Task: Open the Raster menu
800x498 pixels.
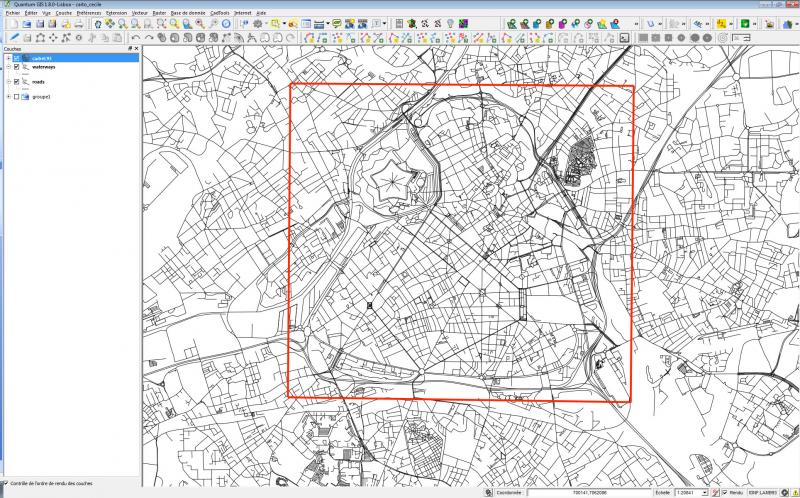Action: coord(159,12)
